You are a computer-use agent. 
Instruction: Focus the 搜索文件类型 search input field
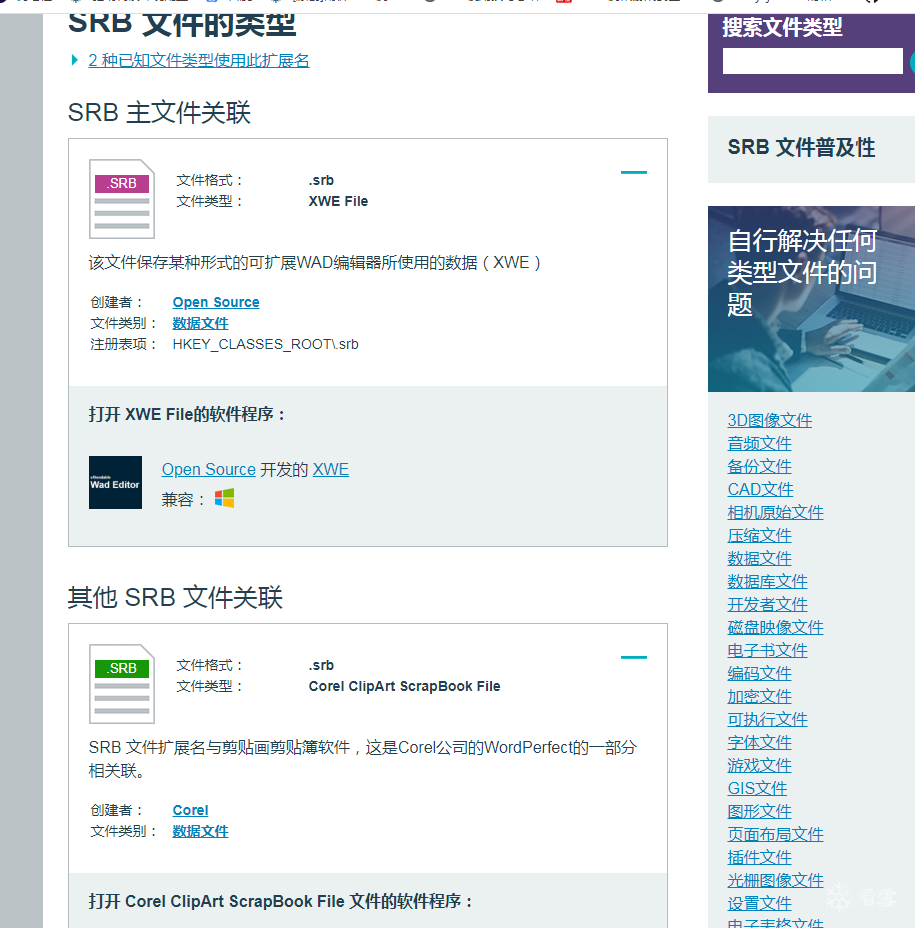(x=813, y=61)
